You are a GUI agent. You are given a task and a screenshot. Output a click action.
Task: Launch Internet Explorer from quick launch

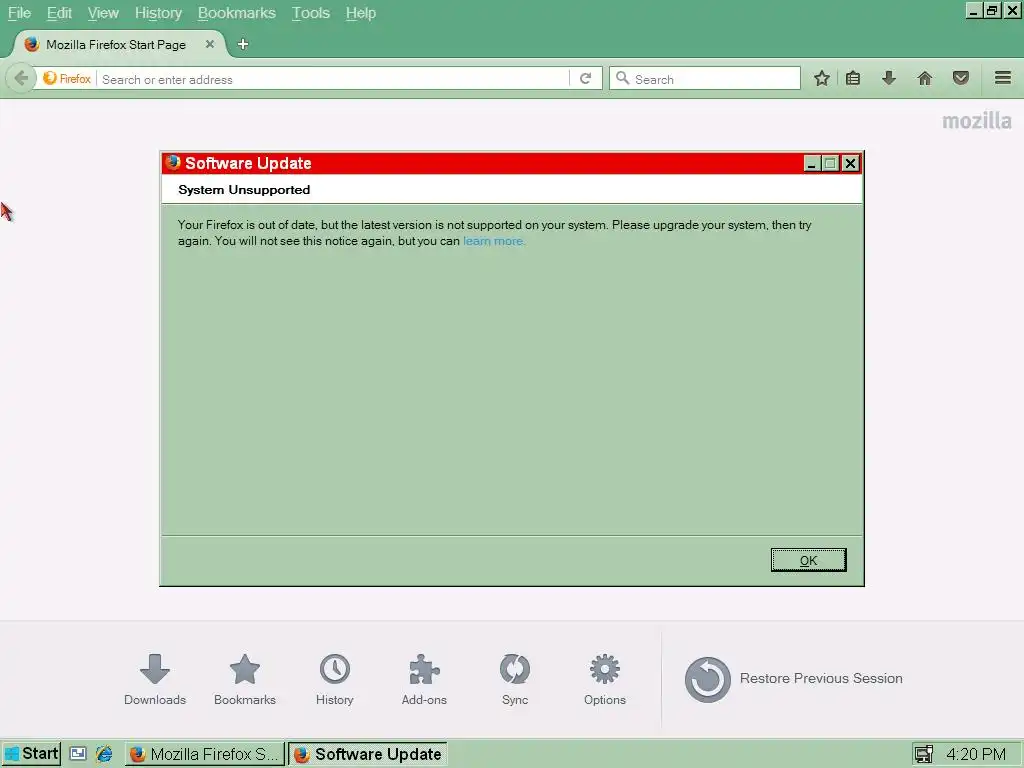coord(104,754)
